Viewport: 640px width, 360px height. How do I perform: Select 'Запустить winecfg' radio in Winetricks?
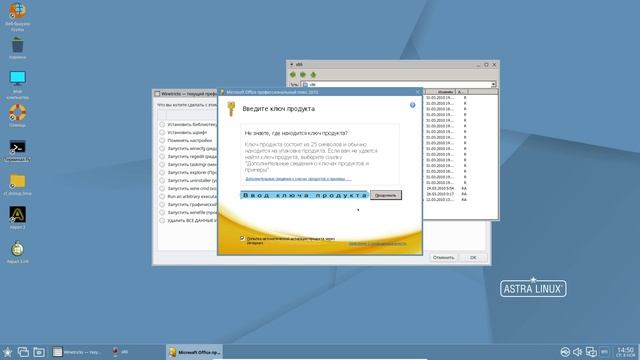162,149
